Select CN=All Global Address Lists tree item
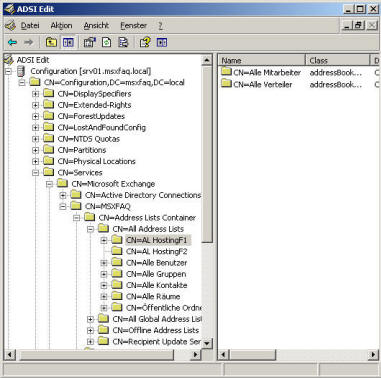The height and width of the screenshot is (378, 381). click(157, 319)
